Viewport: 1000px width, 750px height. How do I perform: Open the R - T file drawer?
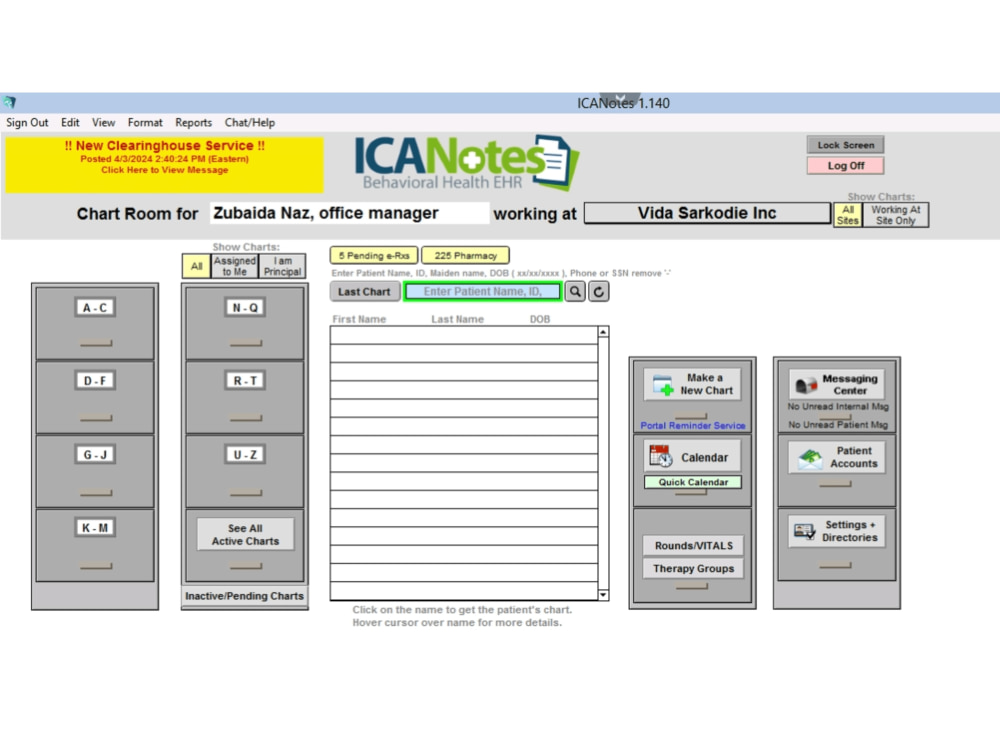click(x=245, y=397)
